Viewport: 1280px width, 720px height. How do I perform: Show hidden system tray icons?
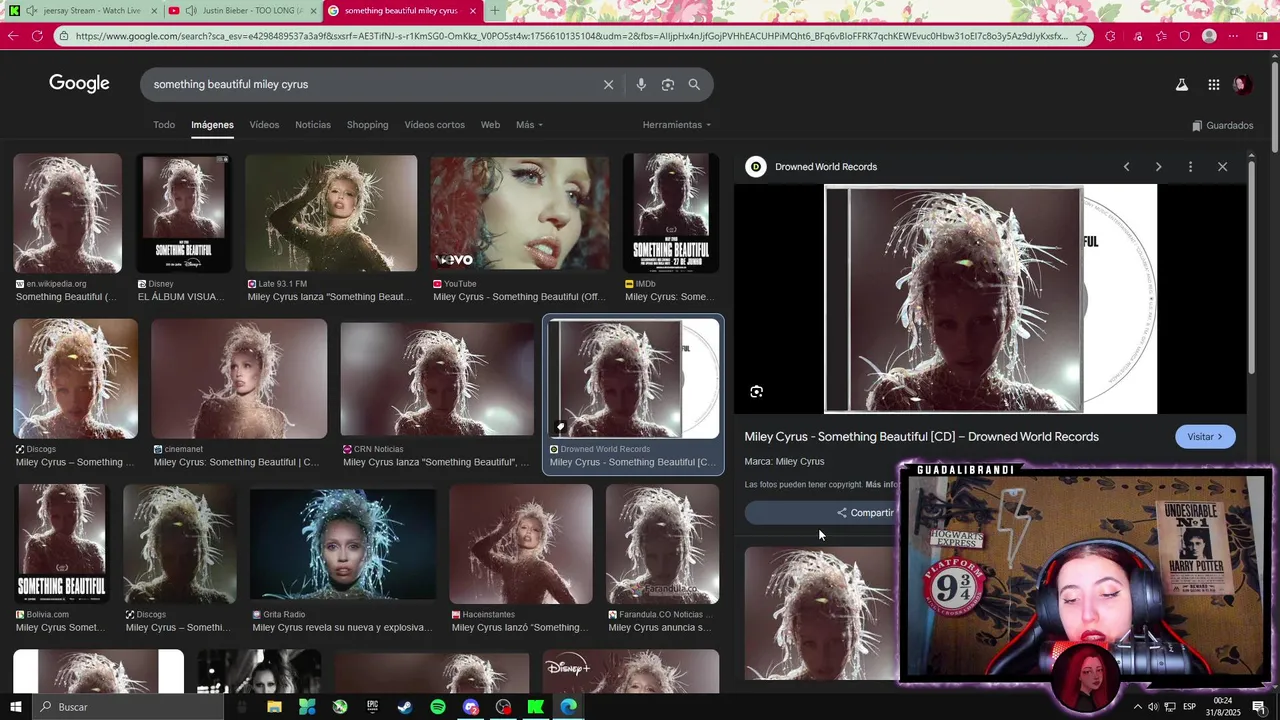coord(1137,707)
